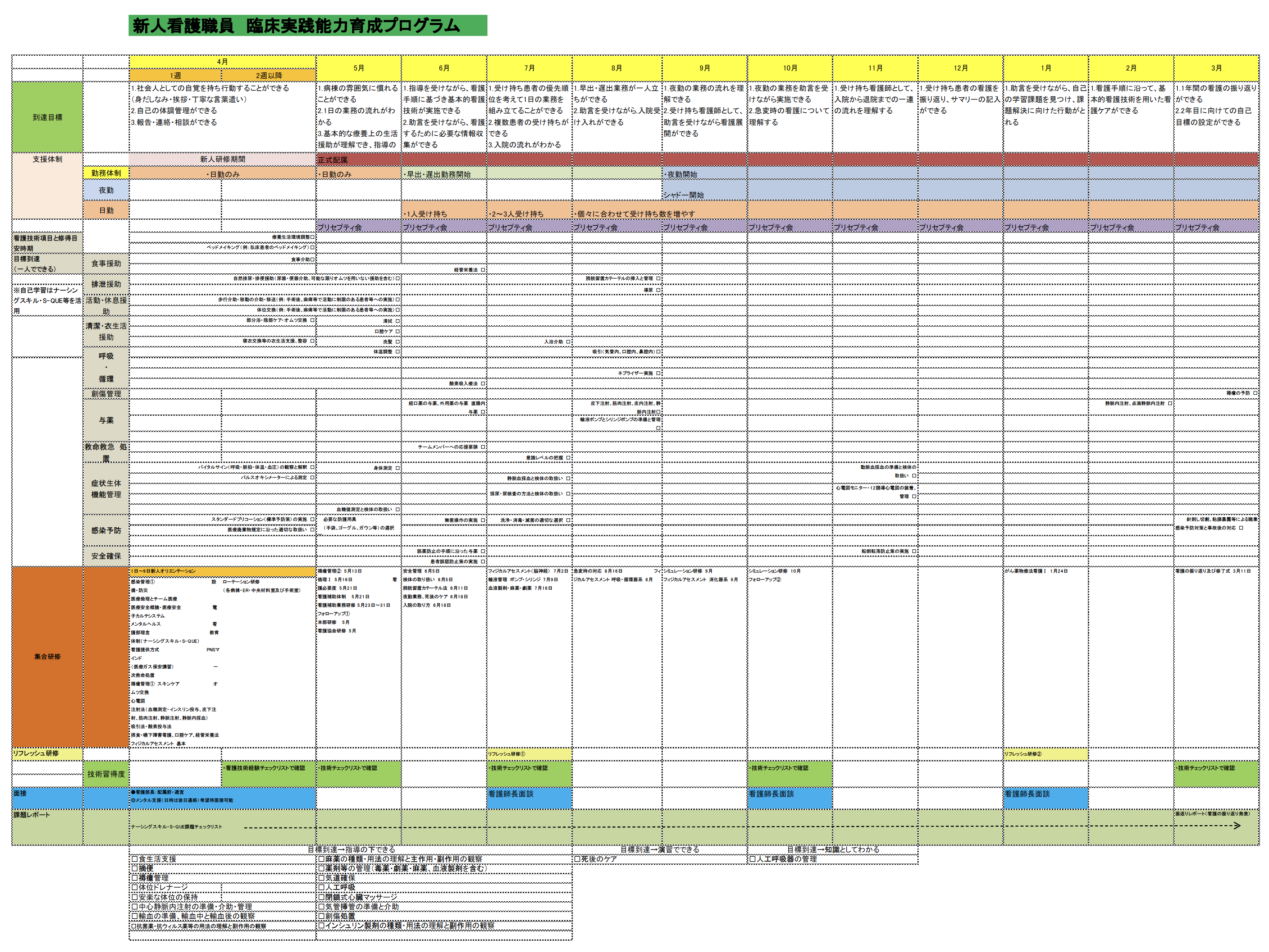
Task: Select the 1週 sub-header
Action: point(175,75)
